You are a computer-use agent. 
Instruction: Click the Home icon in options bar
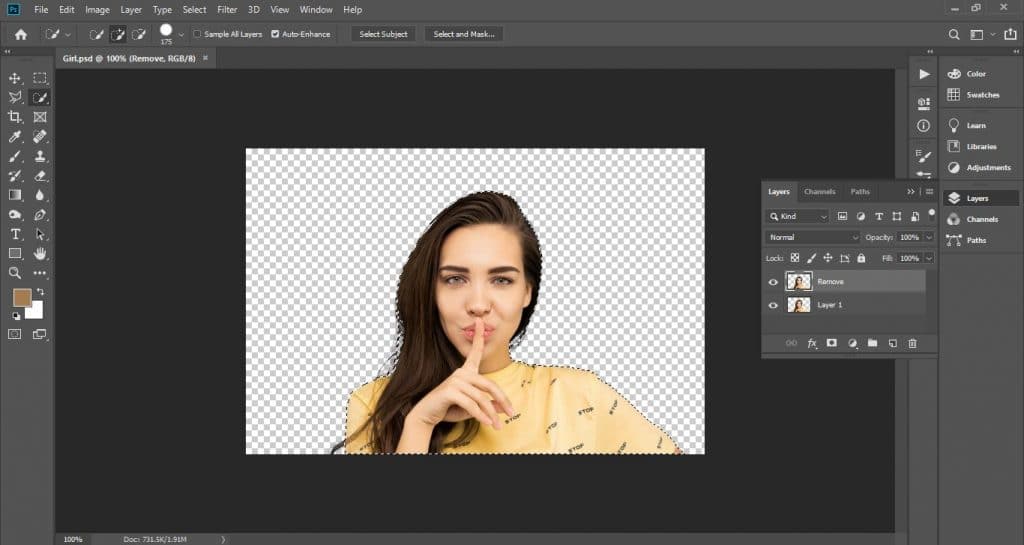click(x=20, y=34)
